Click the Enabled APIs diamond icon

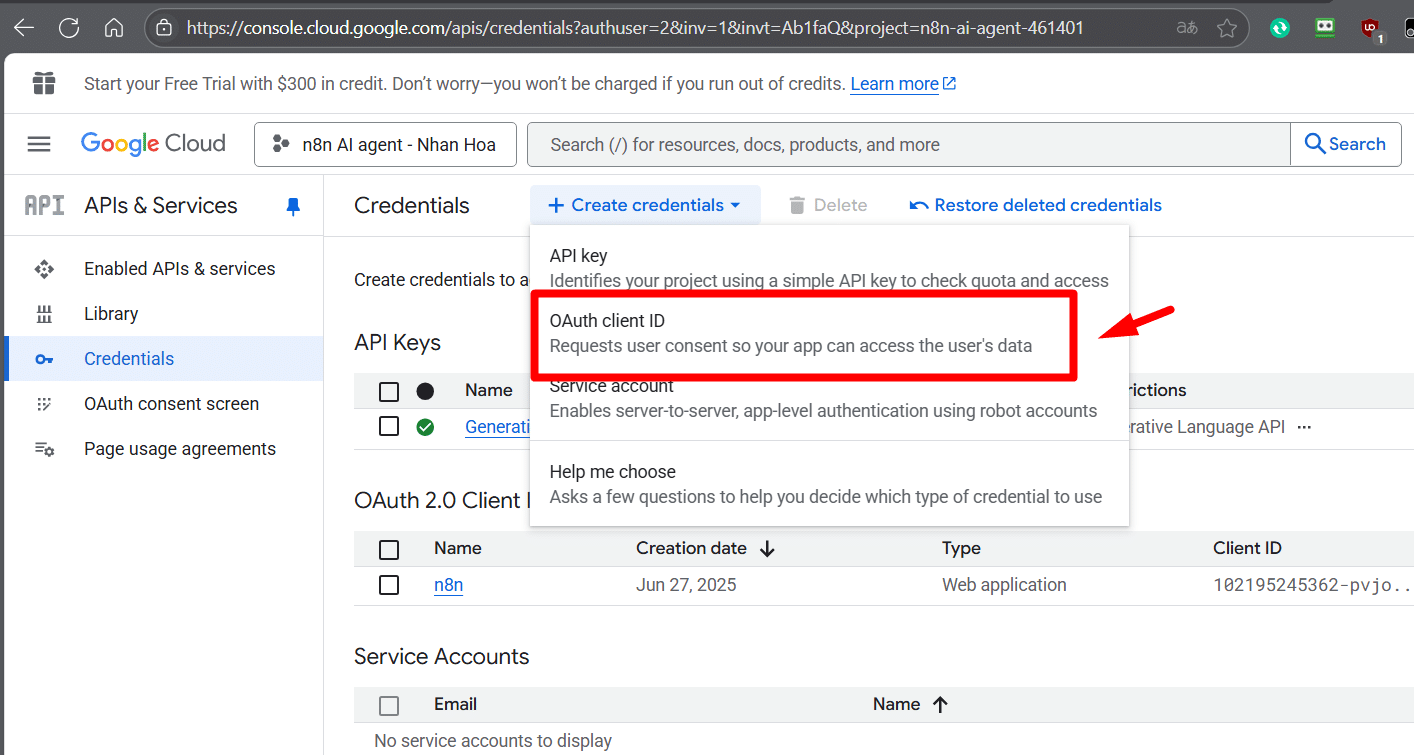tap(44, 268)
